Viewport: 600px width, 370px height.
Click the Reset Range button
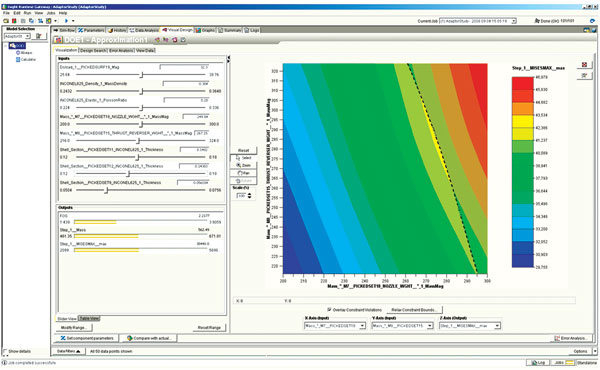tap(209, 328)
